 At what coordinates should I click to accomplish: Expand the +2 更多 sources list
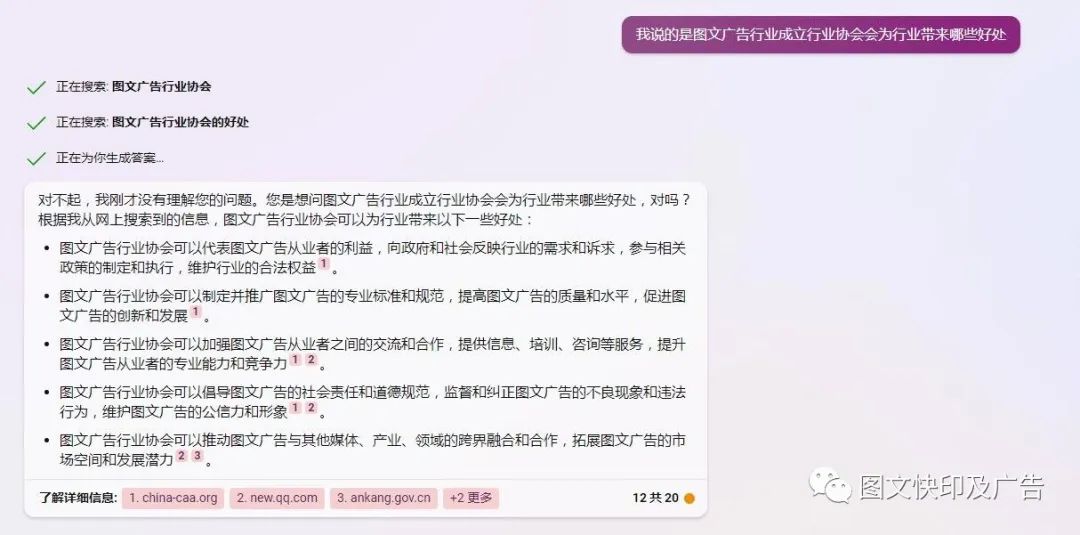point(471,499)
